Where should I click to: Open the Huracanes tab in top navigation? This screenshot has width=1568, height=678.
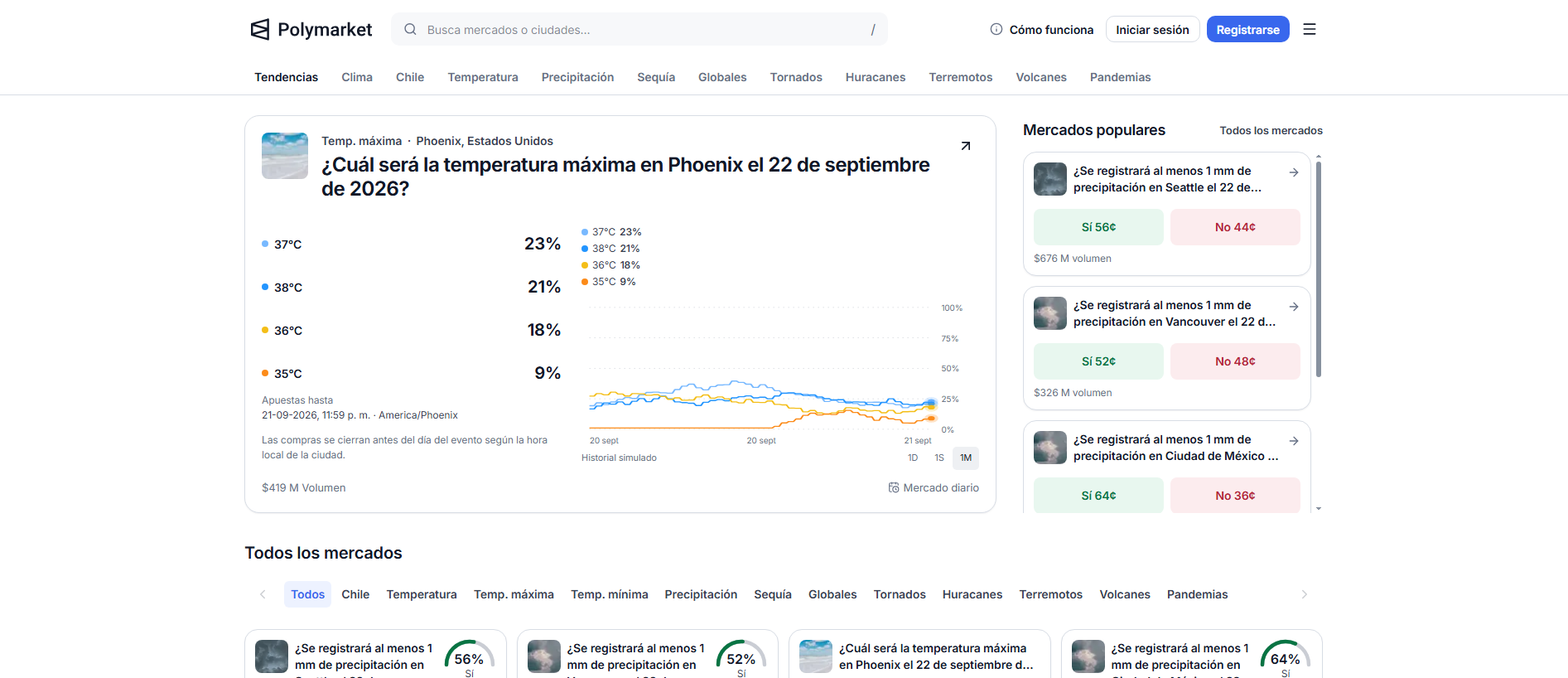coord(876,77)
